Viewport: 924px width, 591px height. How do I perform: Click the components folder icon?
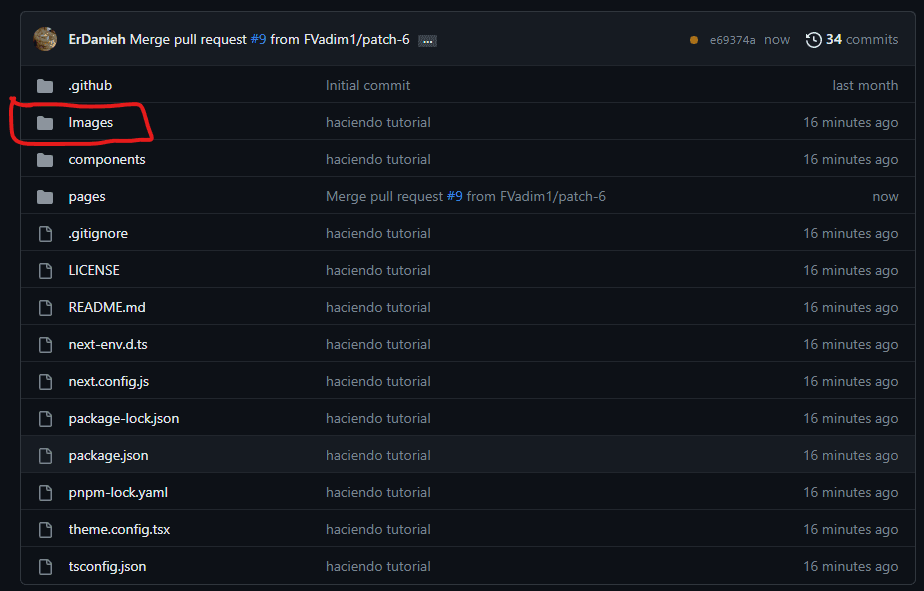(45, 160)
